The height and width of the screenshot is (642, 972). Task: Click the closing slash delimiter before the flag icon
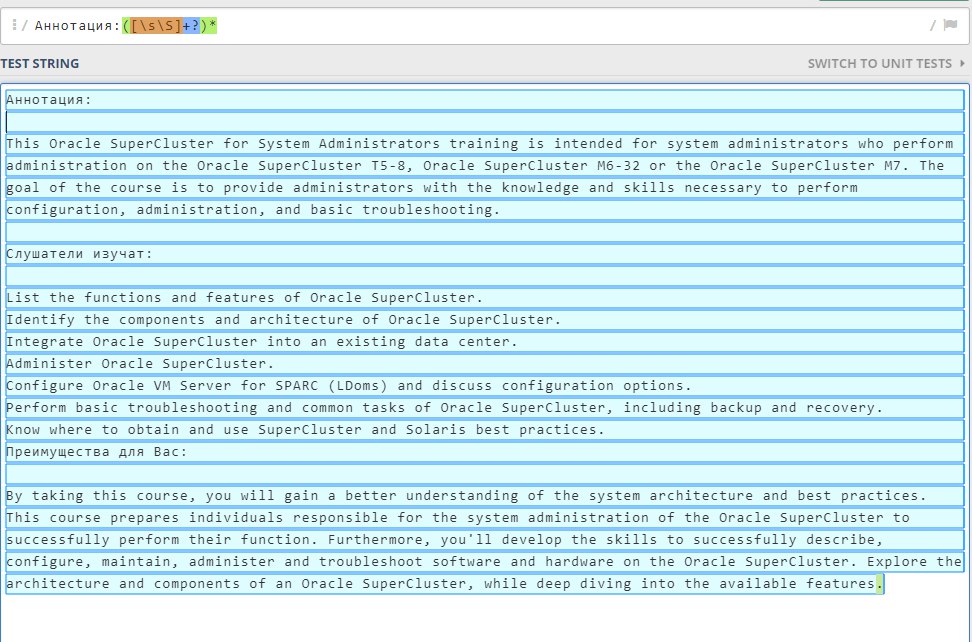point(933,25)
